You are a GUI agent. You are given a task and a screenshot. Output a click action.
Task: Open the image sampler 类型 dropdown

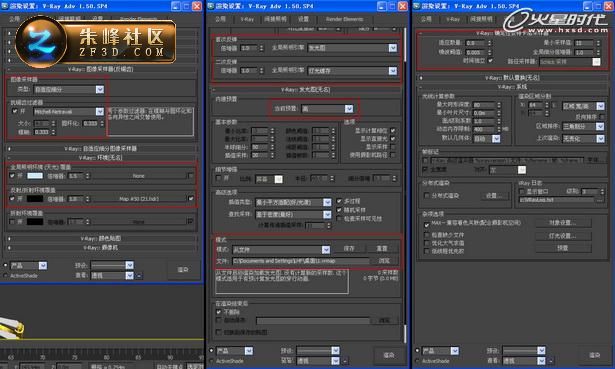69,89
